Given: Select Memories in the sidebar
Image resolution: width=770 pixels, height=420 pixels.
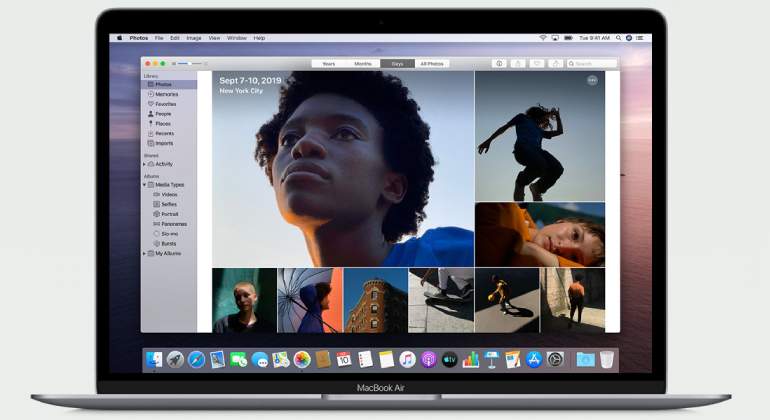Looking at the screenshot, I should pyautogui.click(x=169, y=94).
